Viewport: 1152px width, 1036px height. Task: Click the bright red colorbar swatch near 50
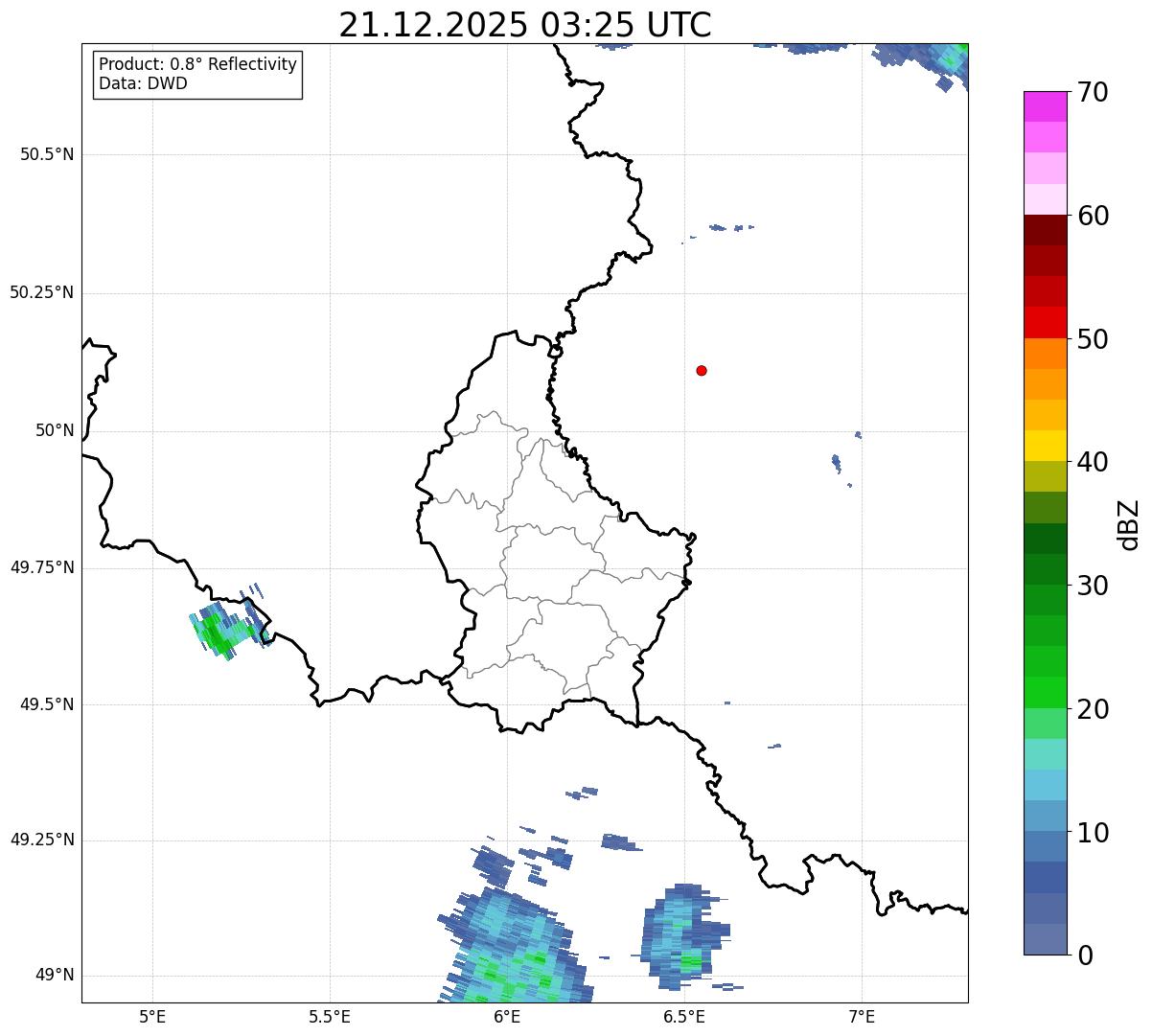1045,322
